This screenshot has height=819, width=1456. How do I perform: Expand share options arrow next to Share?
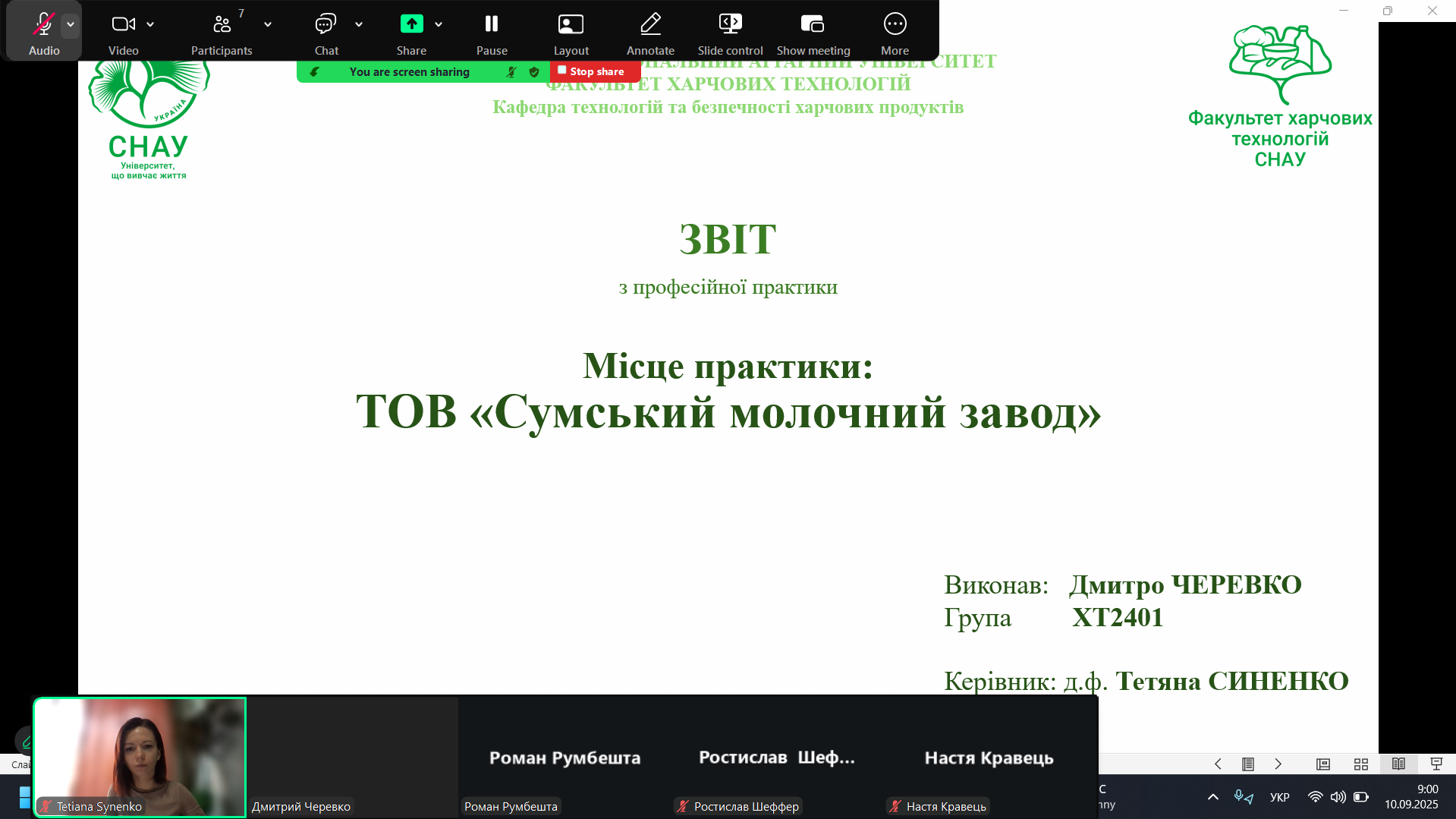tap(439, 24)
